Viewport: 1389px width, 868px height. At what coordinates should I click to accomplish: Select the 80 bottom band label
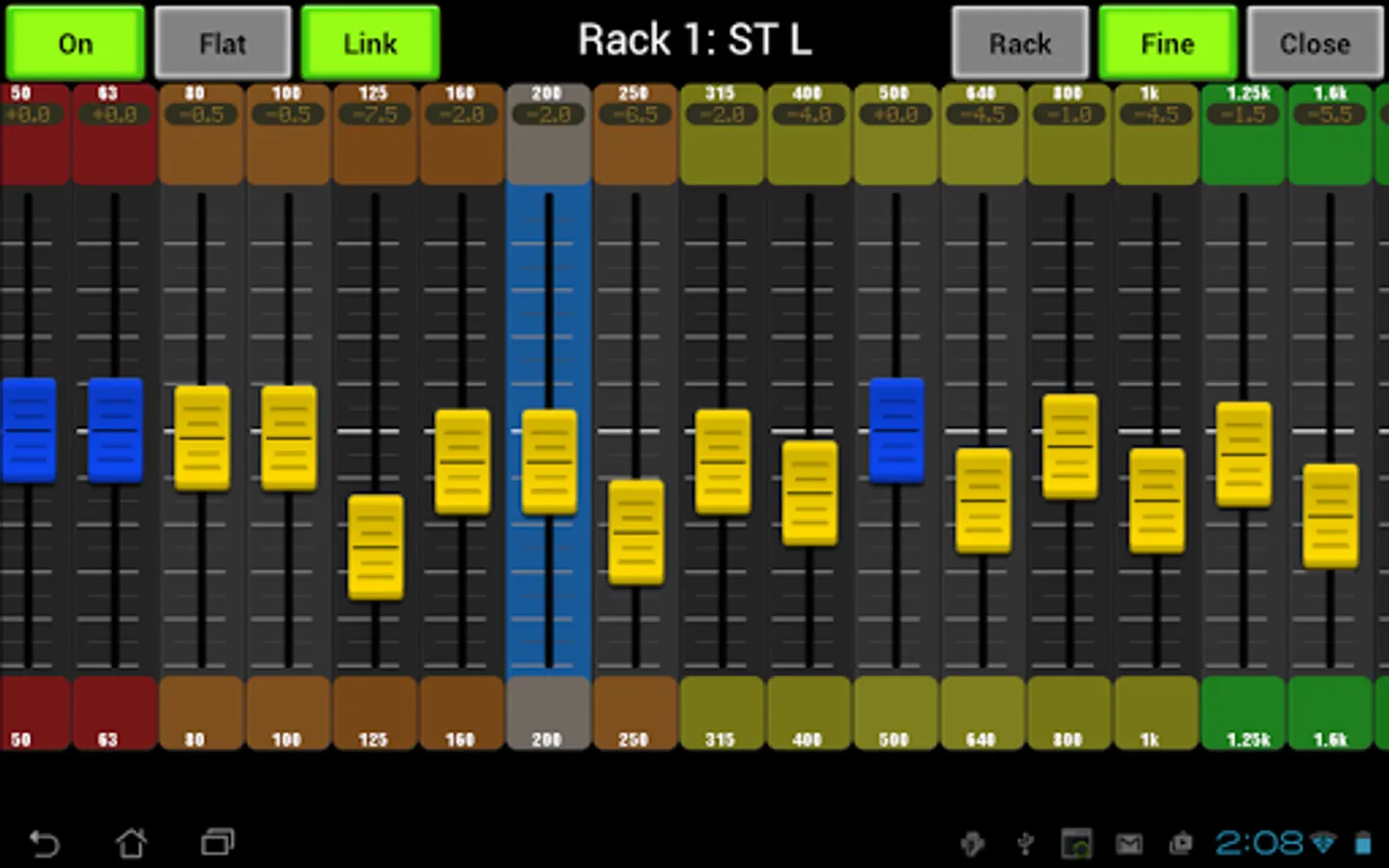pos(202,713)
